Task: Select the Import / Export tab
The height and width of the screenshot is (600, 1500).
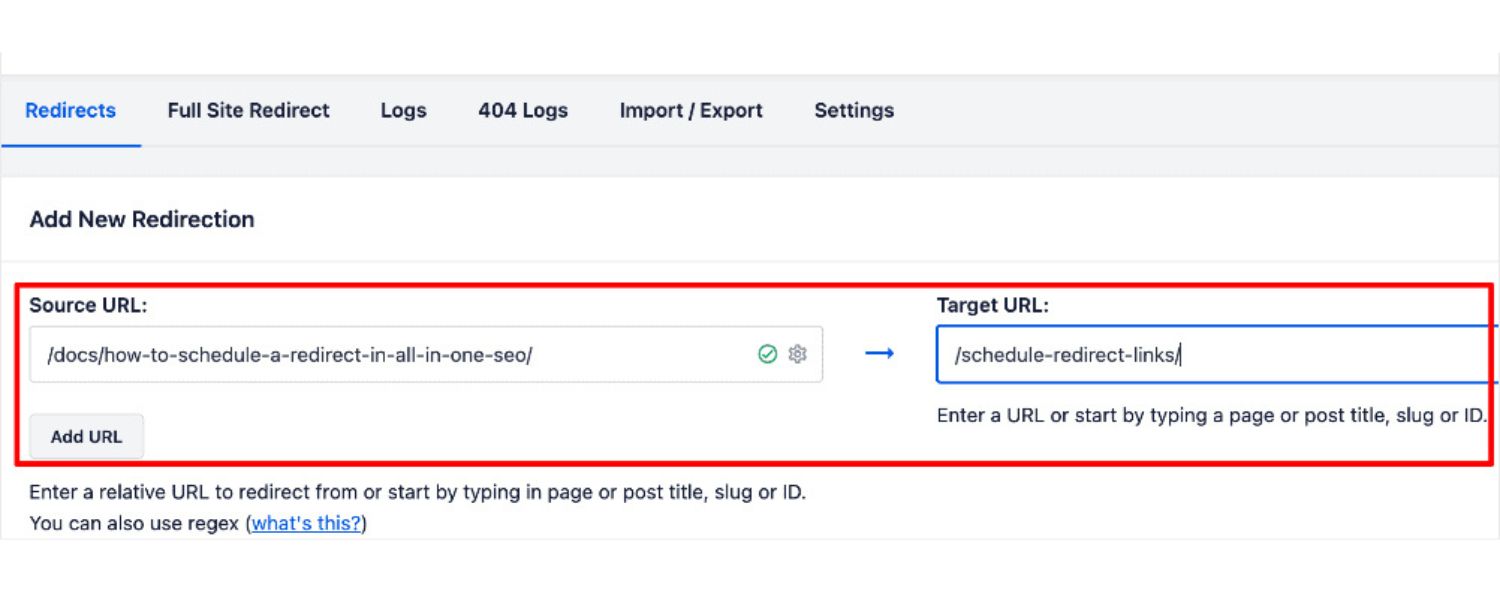Action: 690,111
